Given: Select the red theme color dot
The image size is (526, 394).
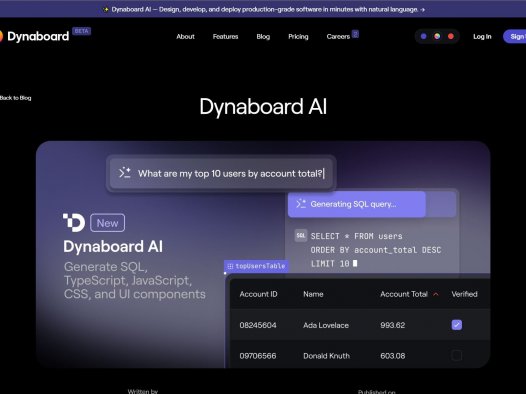Looking at the screenshot, I should click(x=451, y=36).
